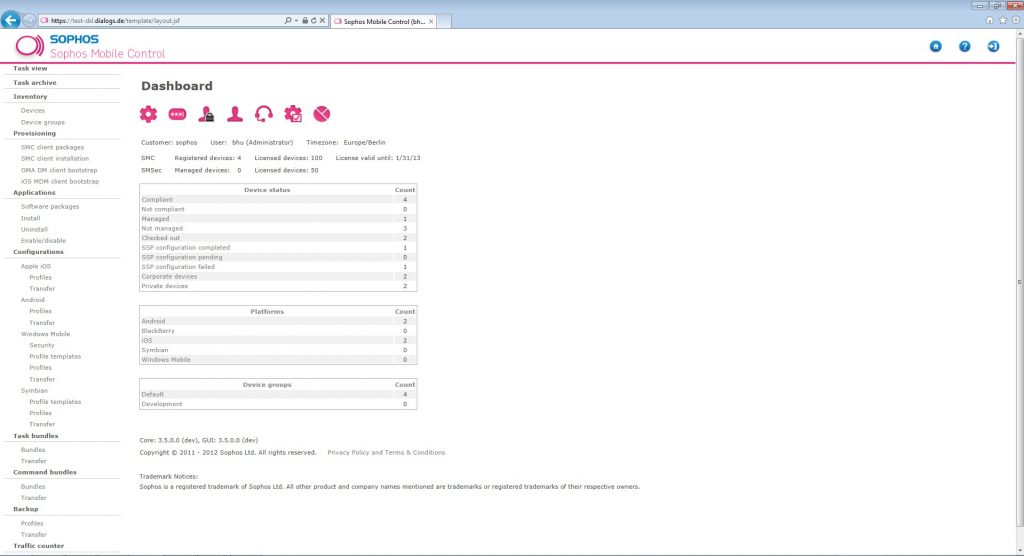This screenshot has height=556, width=1024.
Task: Click the browser address bar URL
Action: [115, 20]
